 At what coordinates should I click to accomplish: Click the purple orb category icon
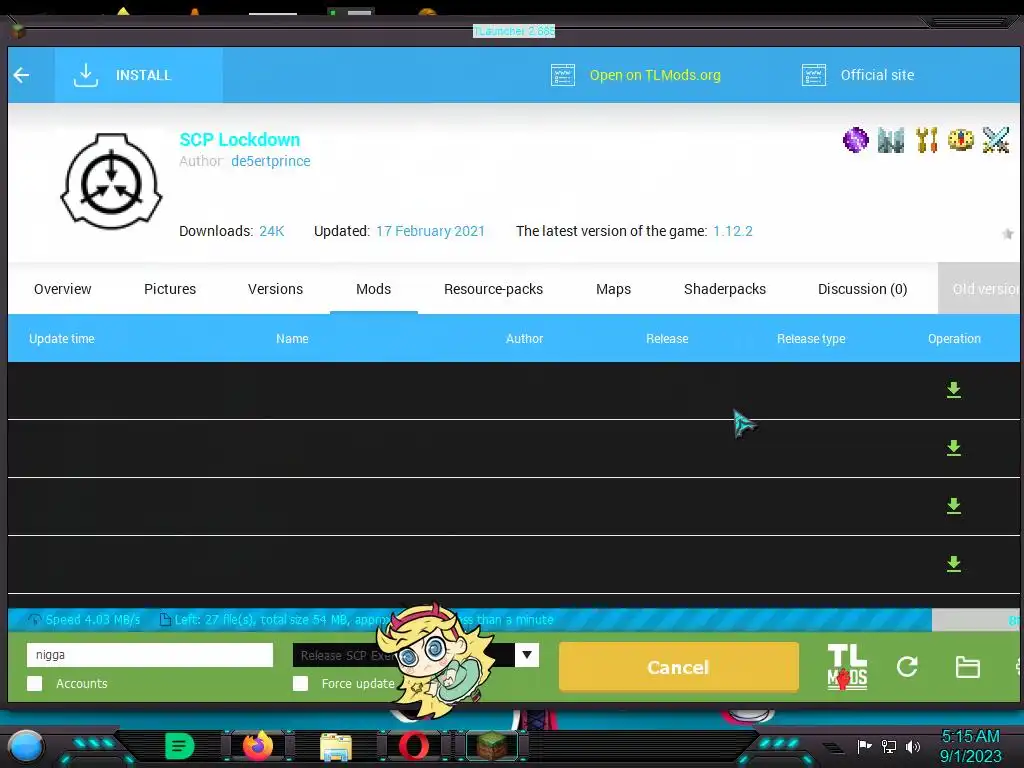(x=856, y=140)
